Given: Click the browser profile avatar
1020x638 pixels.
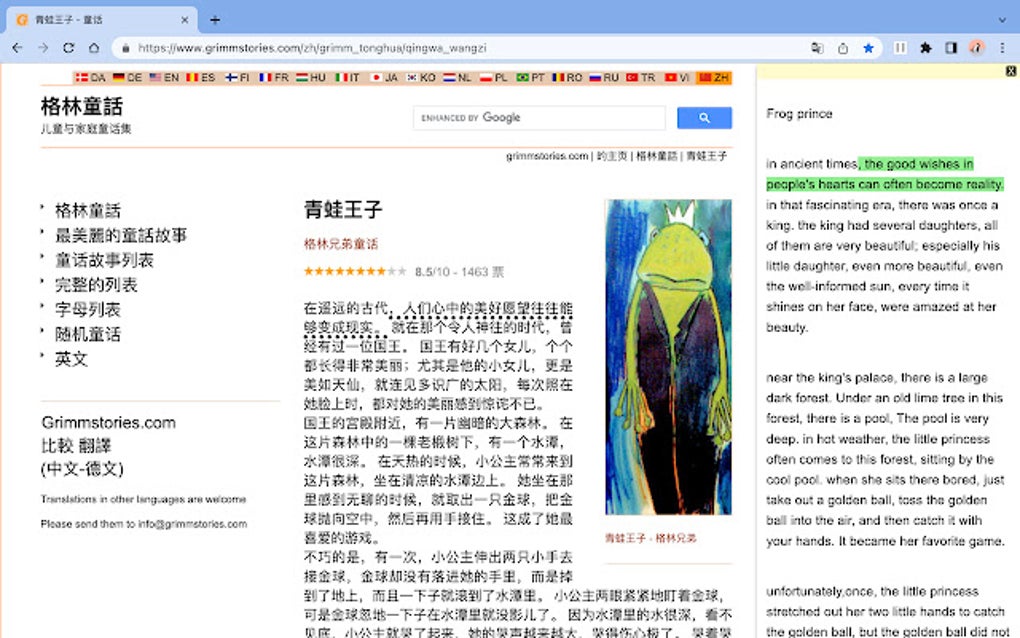Looking at the screenshot, I should click(975, 48).
